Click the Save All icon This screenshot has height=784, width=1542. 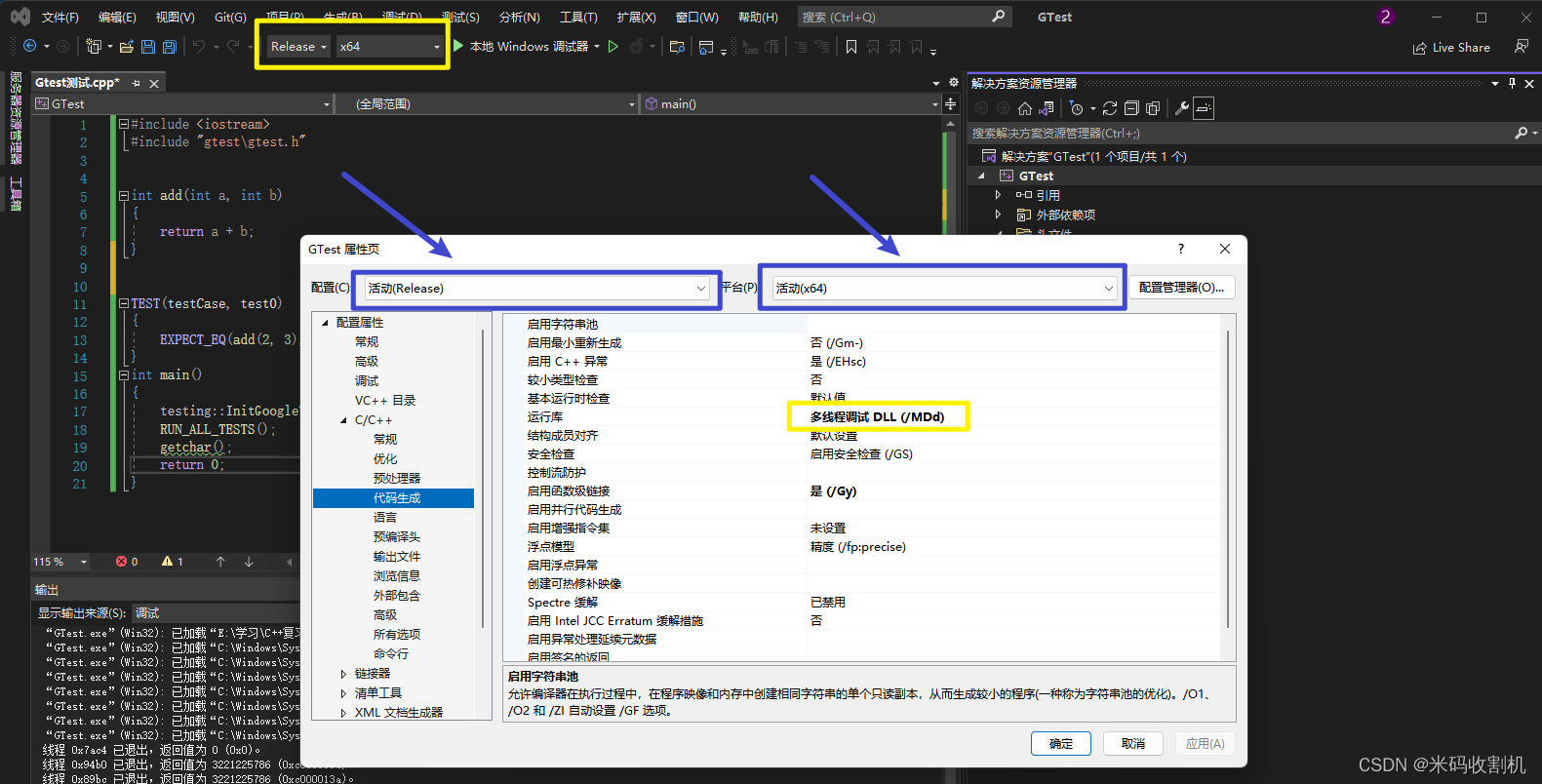170,46
